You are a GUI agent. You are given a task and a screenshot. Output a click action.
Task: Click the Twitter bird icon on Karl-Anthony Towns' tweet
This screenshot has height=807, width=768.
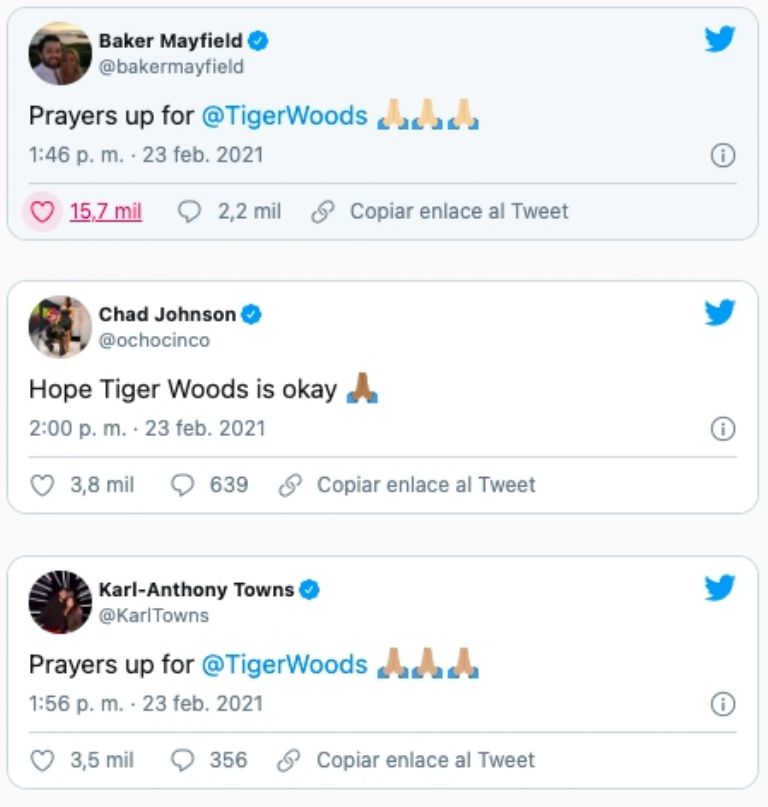click(x=720, y=588)
